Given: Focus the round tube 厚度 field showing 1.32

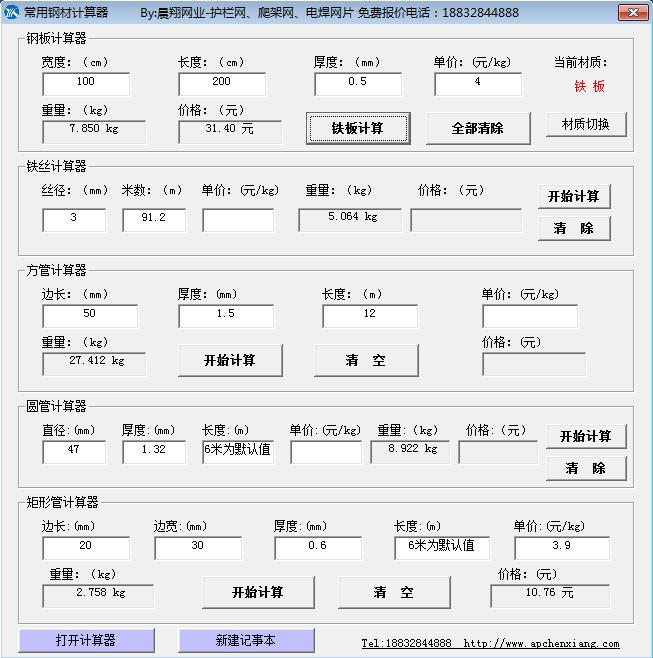Looking at the screenshot, I should (154, 452).
